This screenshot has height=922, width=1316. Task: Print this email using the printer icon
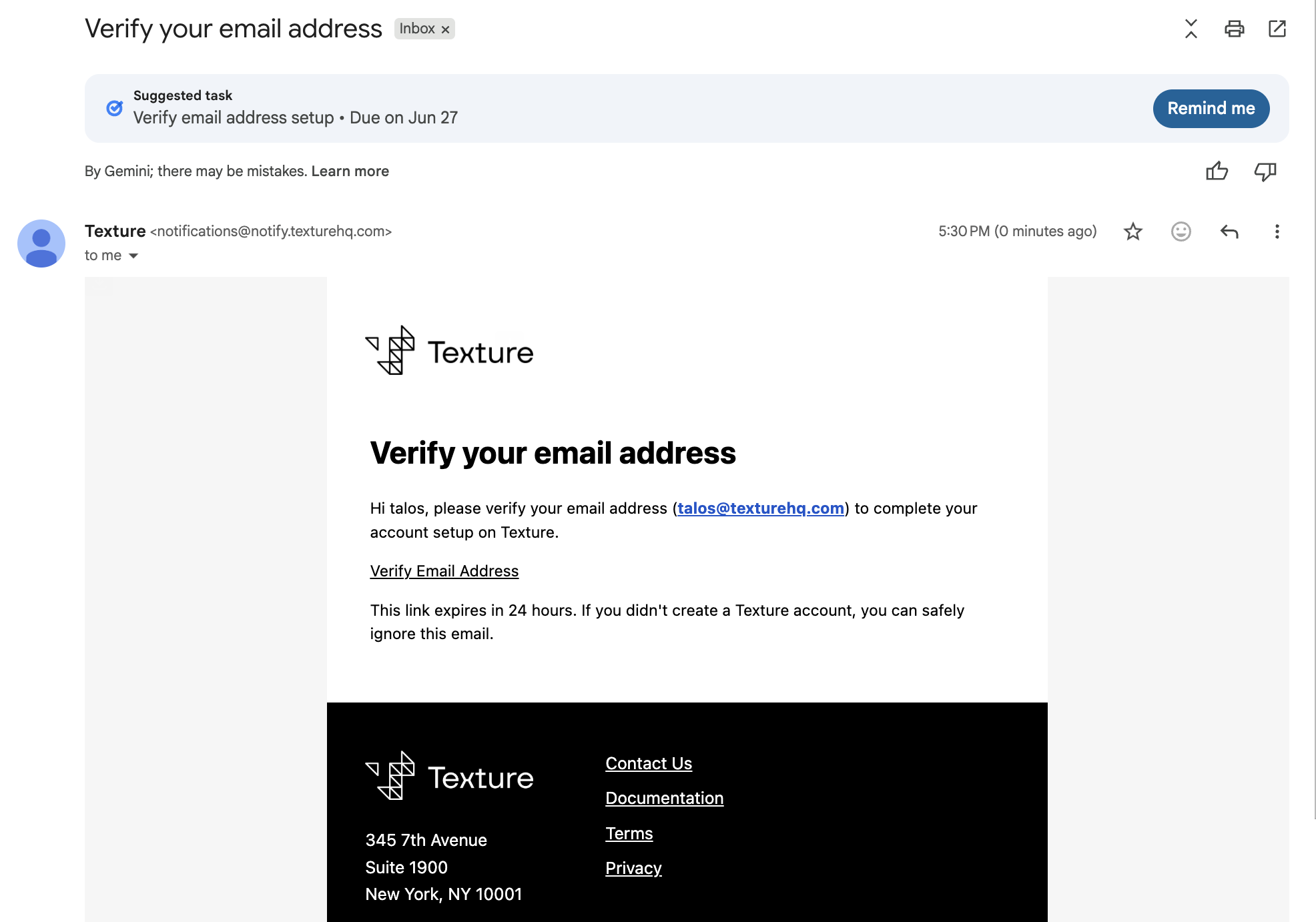pyautogui.click(x=1234, y=29)
